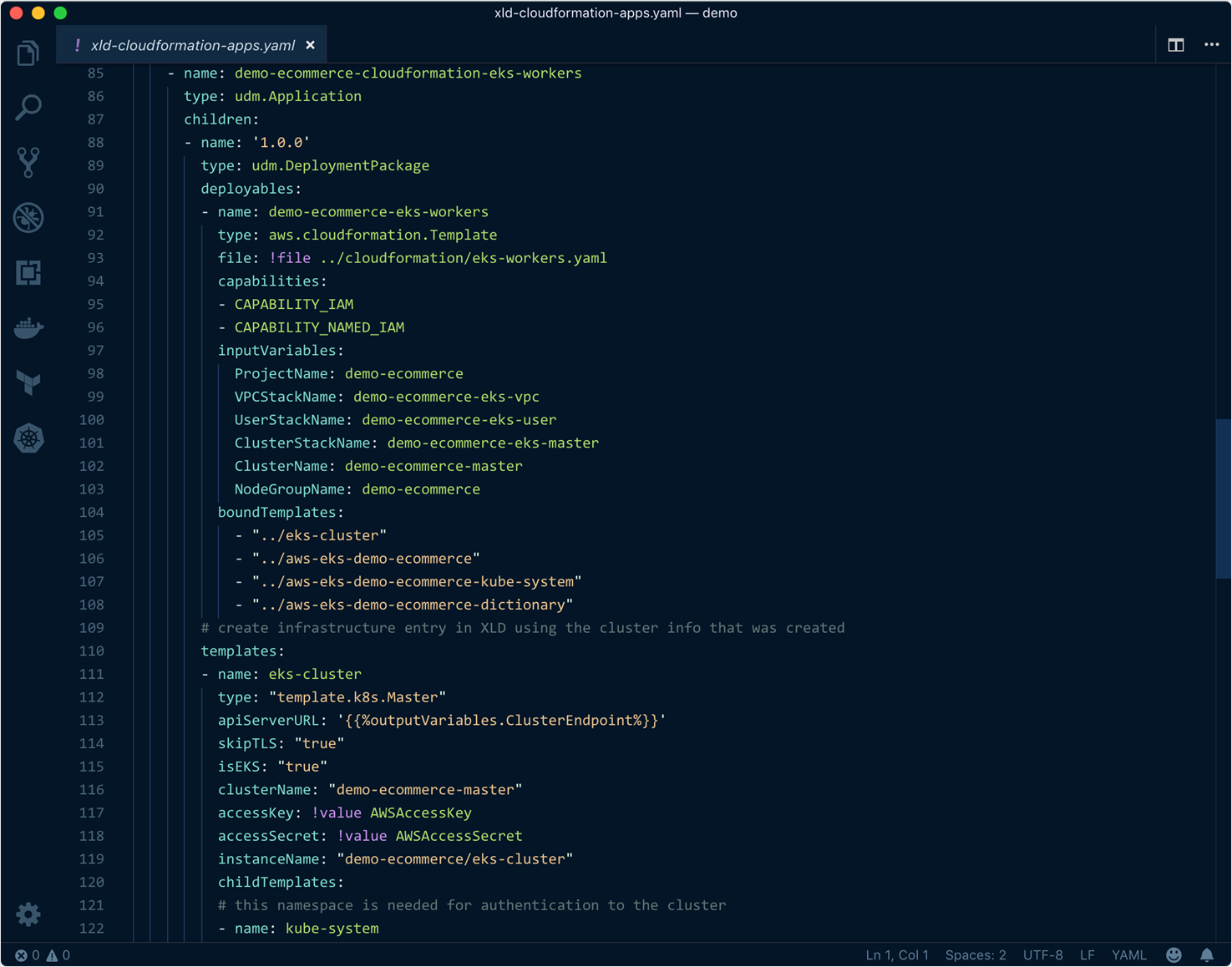Screen dimensions: 1232x967
Task: Open the Explorer view in the activity bar
Action: pos(28,53)
